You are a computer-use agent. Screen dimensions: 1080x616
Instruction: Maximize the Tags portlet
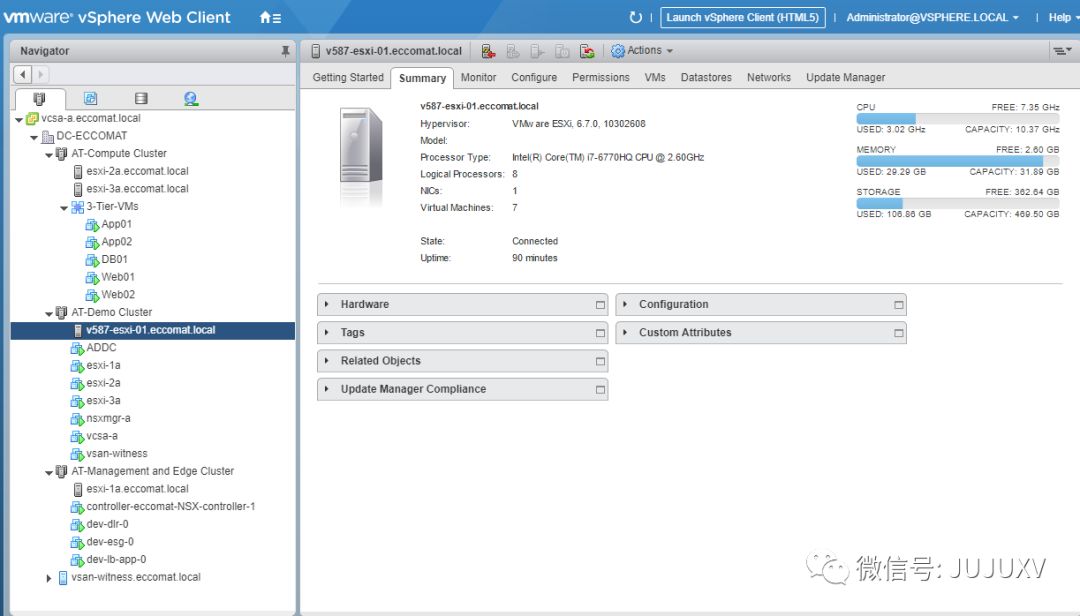[600, 333]
